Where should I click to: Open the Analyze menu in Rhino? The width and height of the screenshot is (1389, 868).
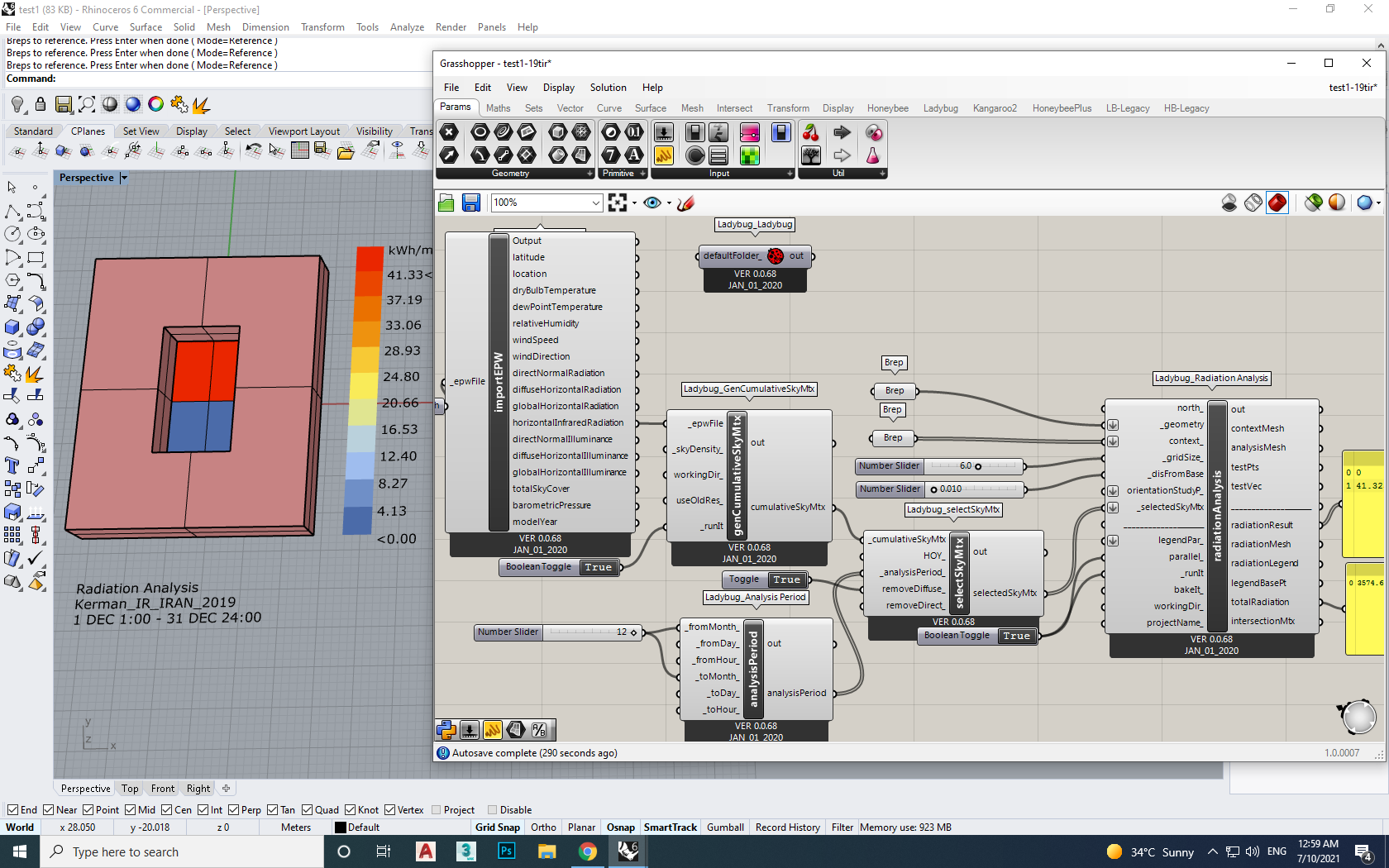click(407, 27)
